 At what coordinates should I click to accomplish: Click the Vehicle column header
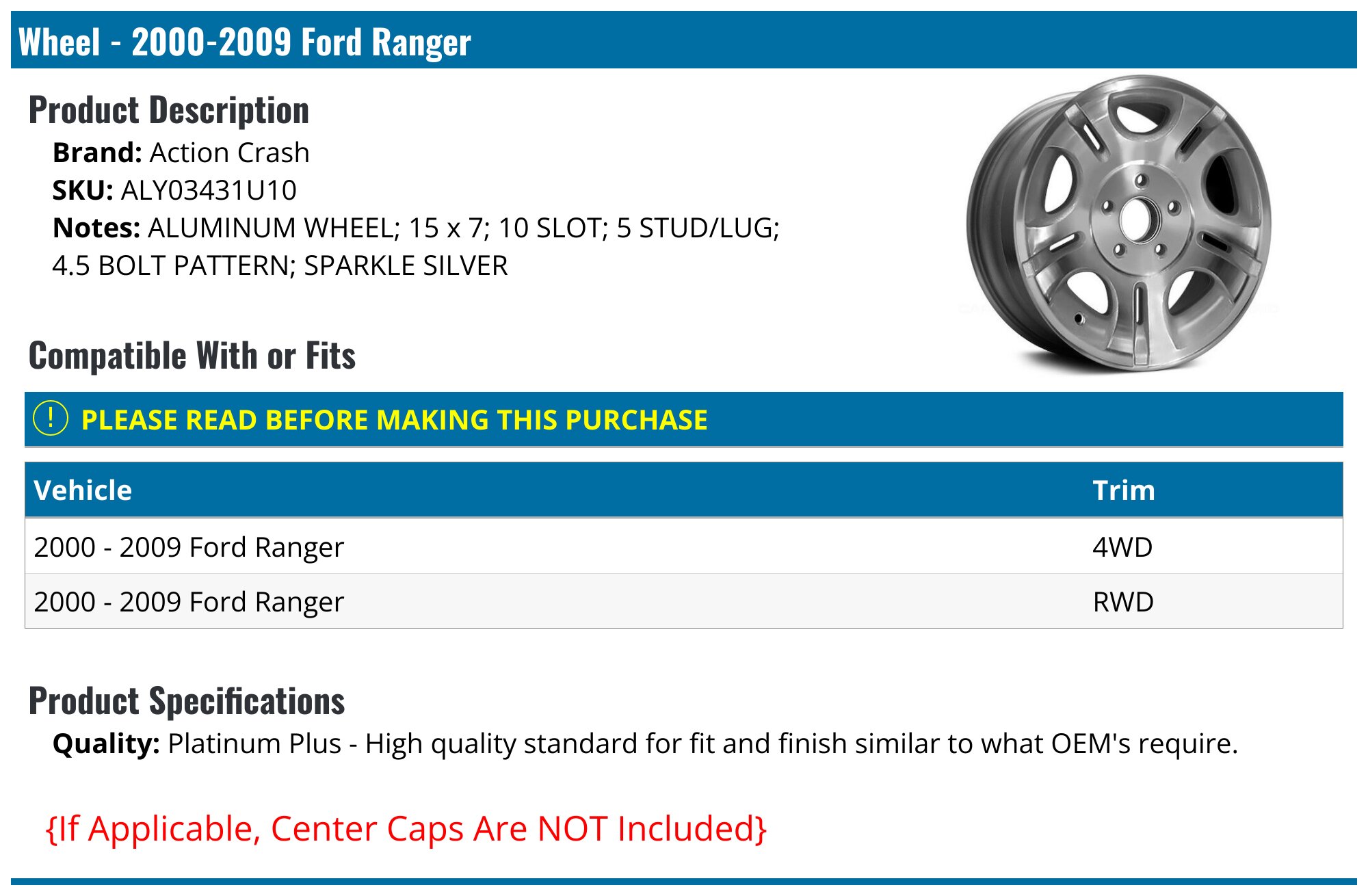[x=83, y=490]
